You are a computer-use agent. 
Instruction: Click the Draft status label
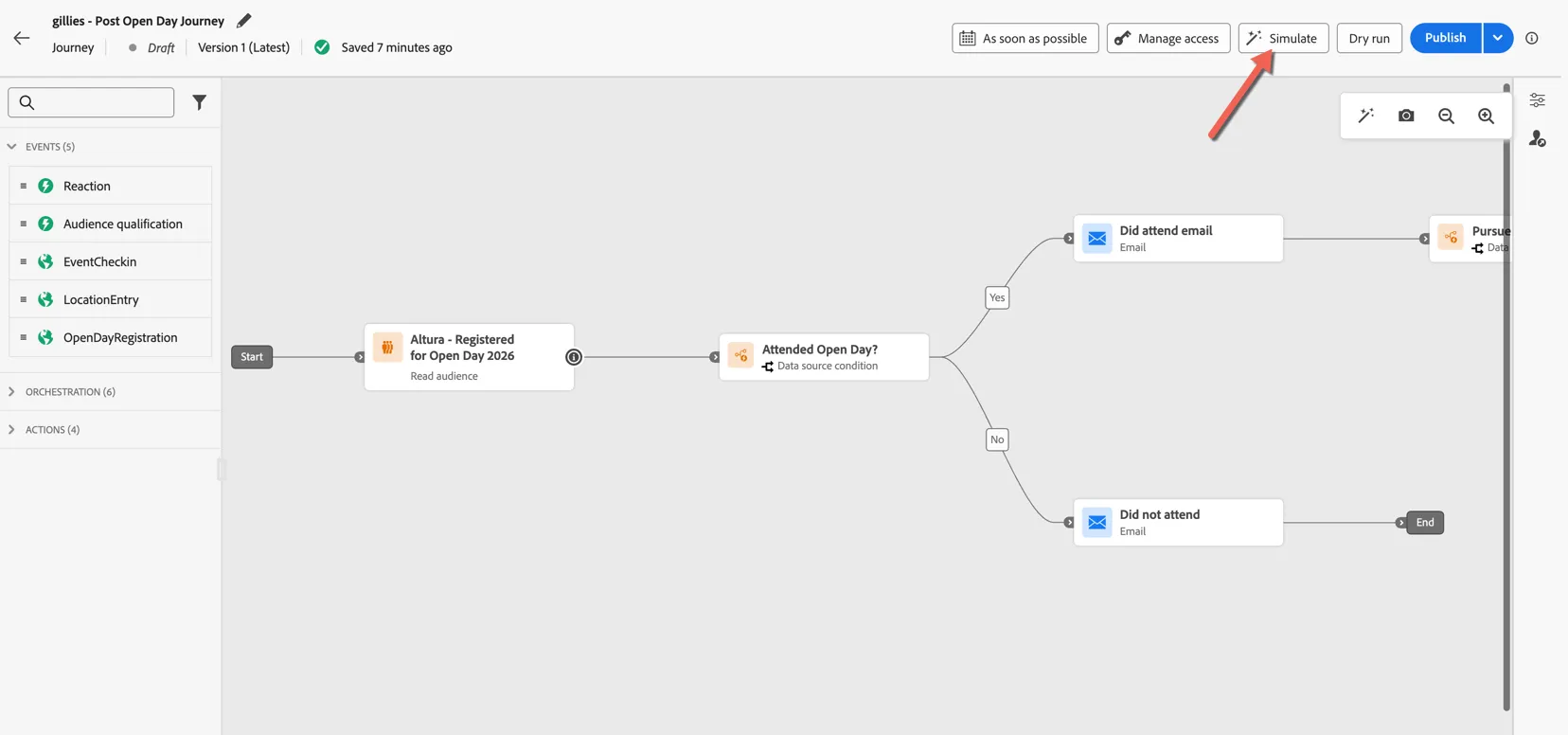(161, 47)
